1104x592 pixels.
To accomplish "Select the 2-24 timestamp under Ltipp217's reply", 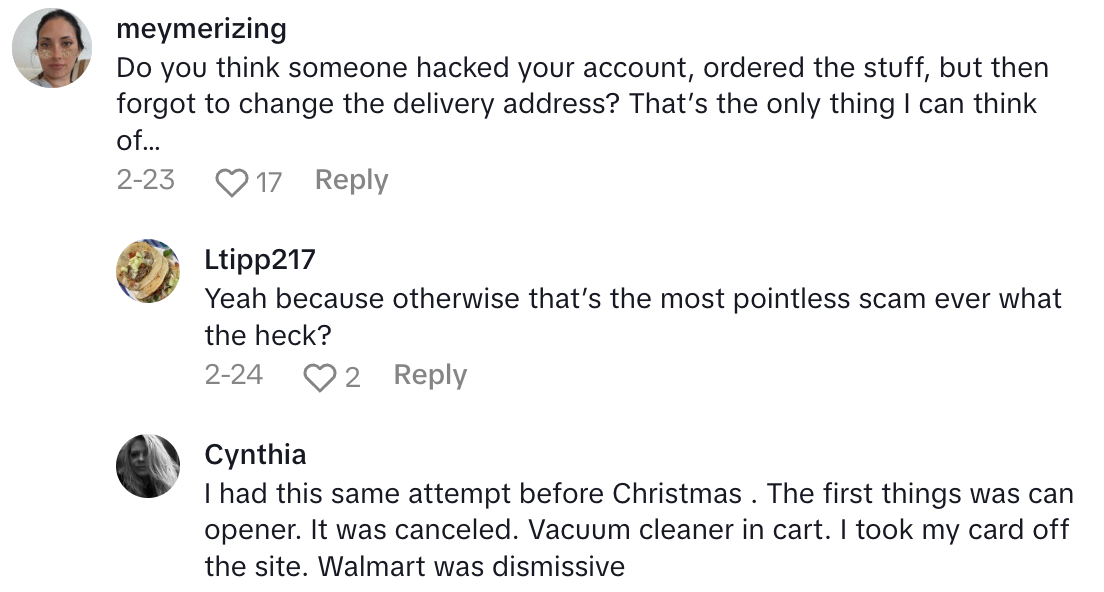I will click(233, 375).
